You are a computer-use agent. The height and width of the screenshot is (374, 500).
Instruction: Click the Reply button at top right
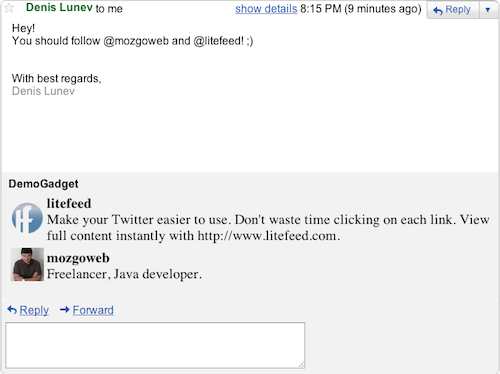(x=453, y=10)
